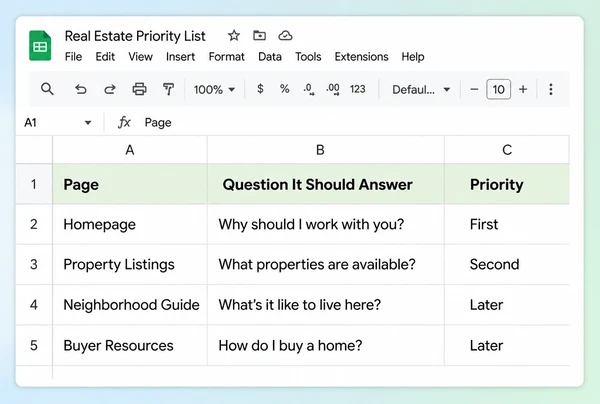Format as percent
This screenshot has height=404, width=600.
click(284, 89)
